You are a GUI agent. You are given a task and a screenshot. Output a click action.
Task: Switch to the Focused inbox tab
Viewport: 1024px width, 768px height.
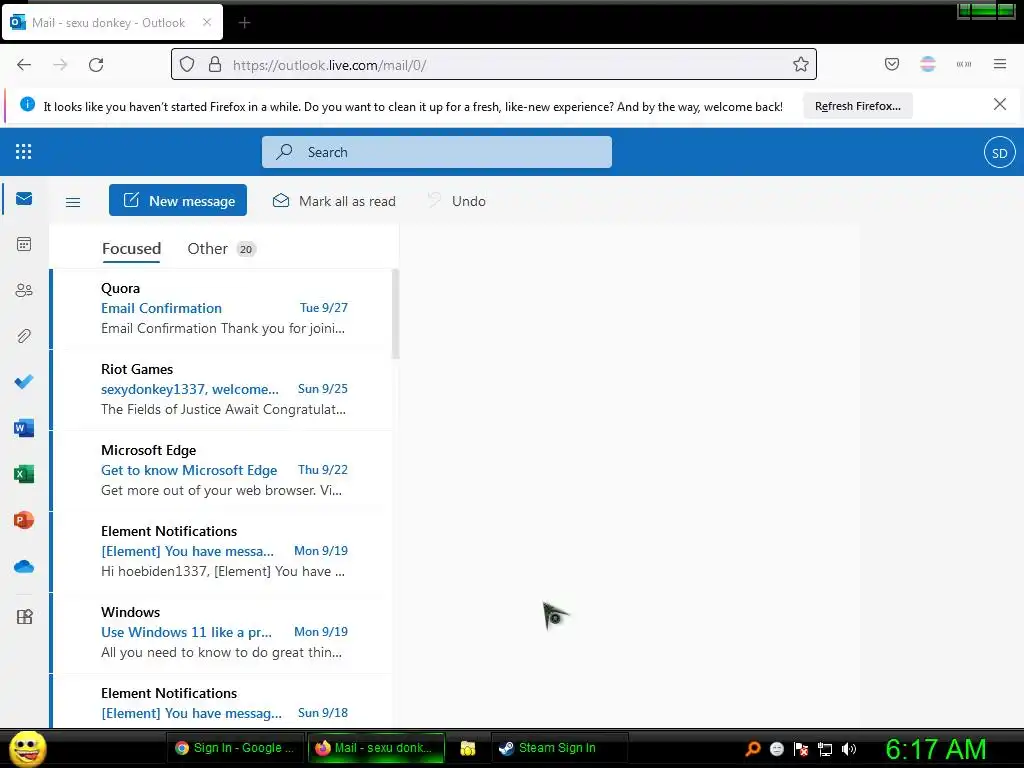(131, 249)
